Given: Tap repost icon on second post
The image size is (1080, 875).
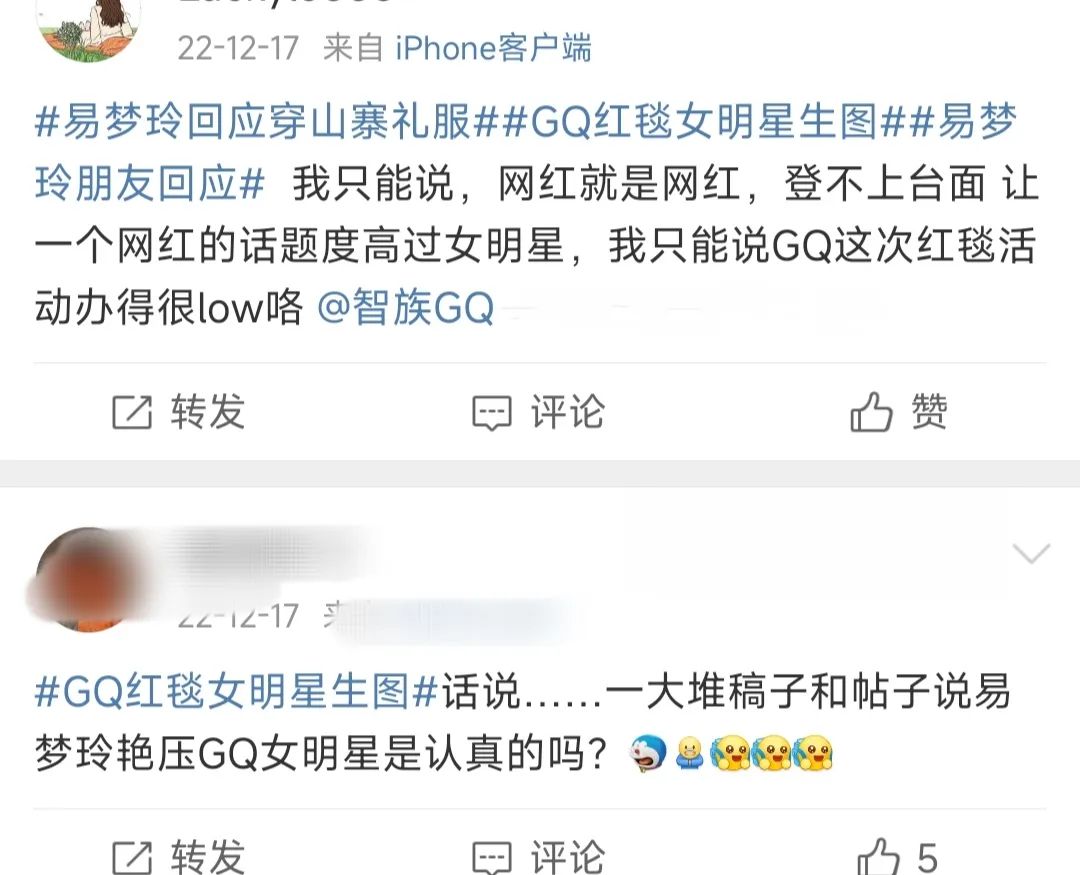Looking at the screenshot, I should coord(132,857).
